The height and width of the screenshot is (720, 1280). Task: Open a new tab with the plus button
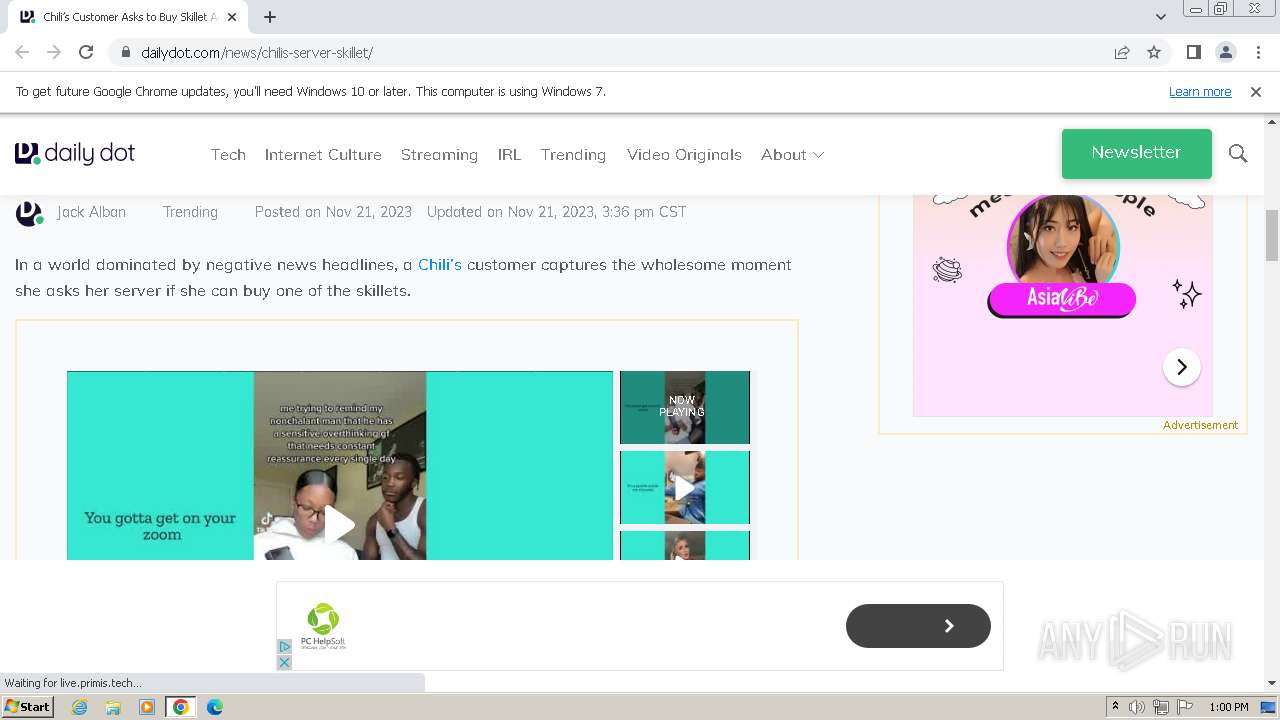pyautogui.click(x=270, y=16)
